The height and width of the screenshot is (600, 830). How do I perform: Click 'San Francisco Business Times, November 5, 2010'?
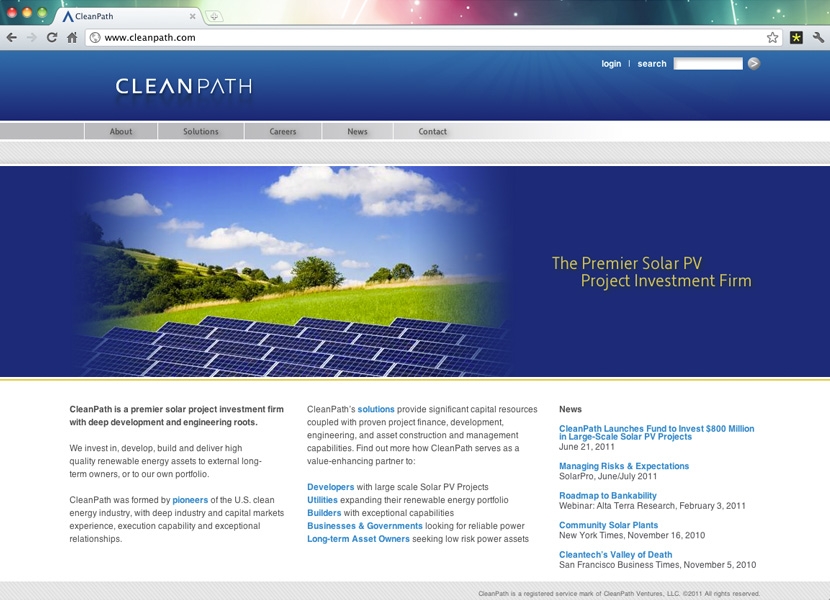[x=657, y=565]
